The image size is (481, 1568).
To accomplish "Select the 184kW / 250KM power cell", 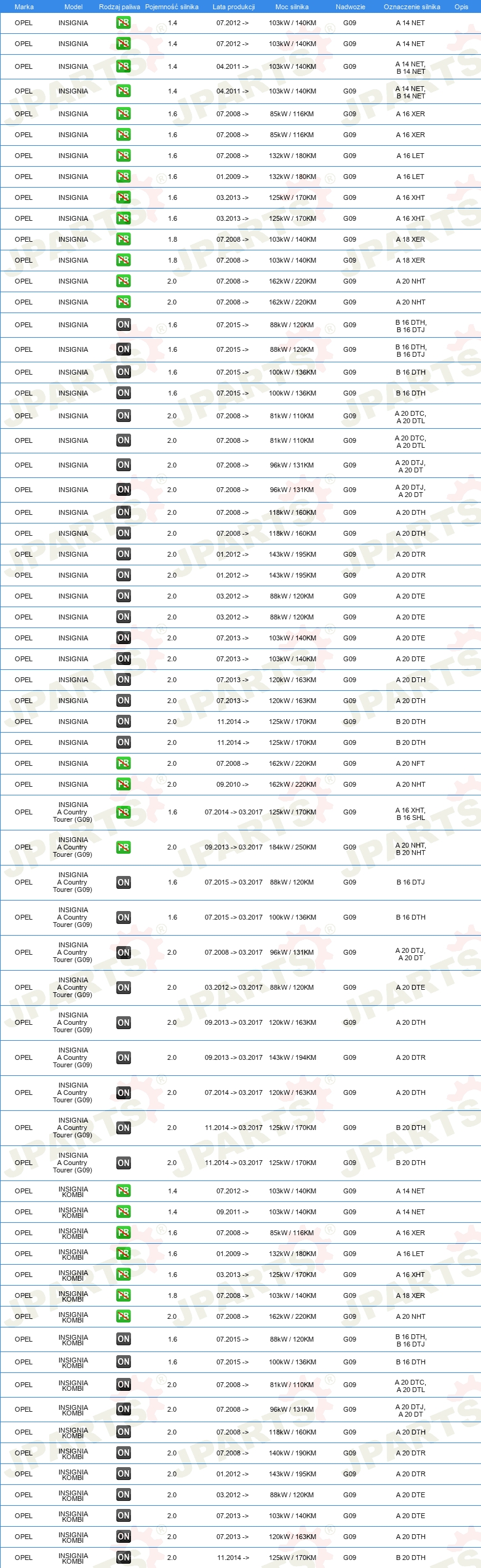I will point(293,847).
